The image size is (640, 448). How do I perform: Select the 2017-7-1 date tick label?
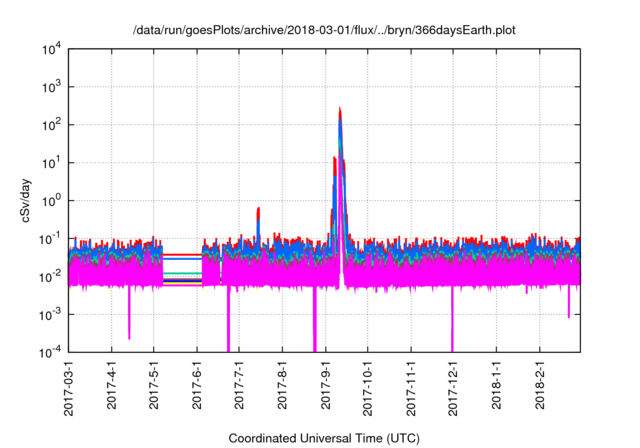tap(239, 387)
